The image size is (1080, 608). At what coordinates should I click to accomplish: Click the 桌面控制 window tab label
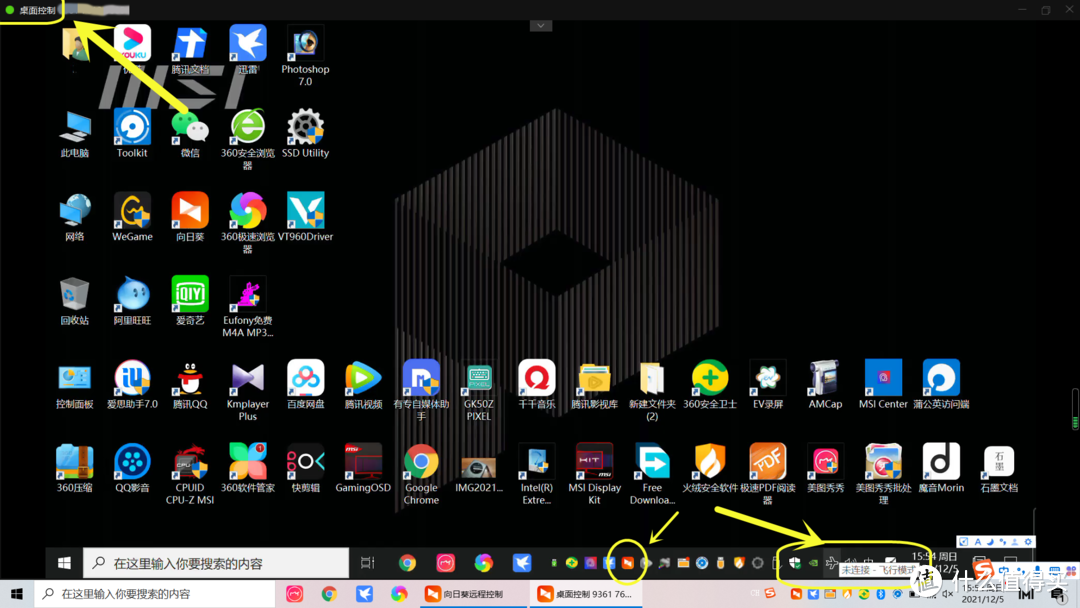pyautogui.click(x=37, y=10)
